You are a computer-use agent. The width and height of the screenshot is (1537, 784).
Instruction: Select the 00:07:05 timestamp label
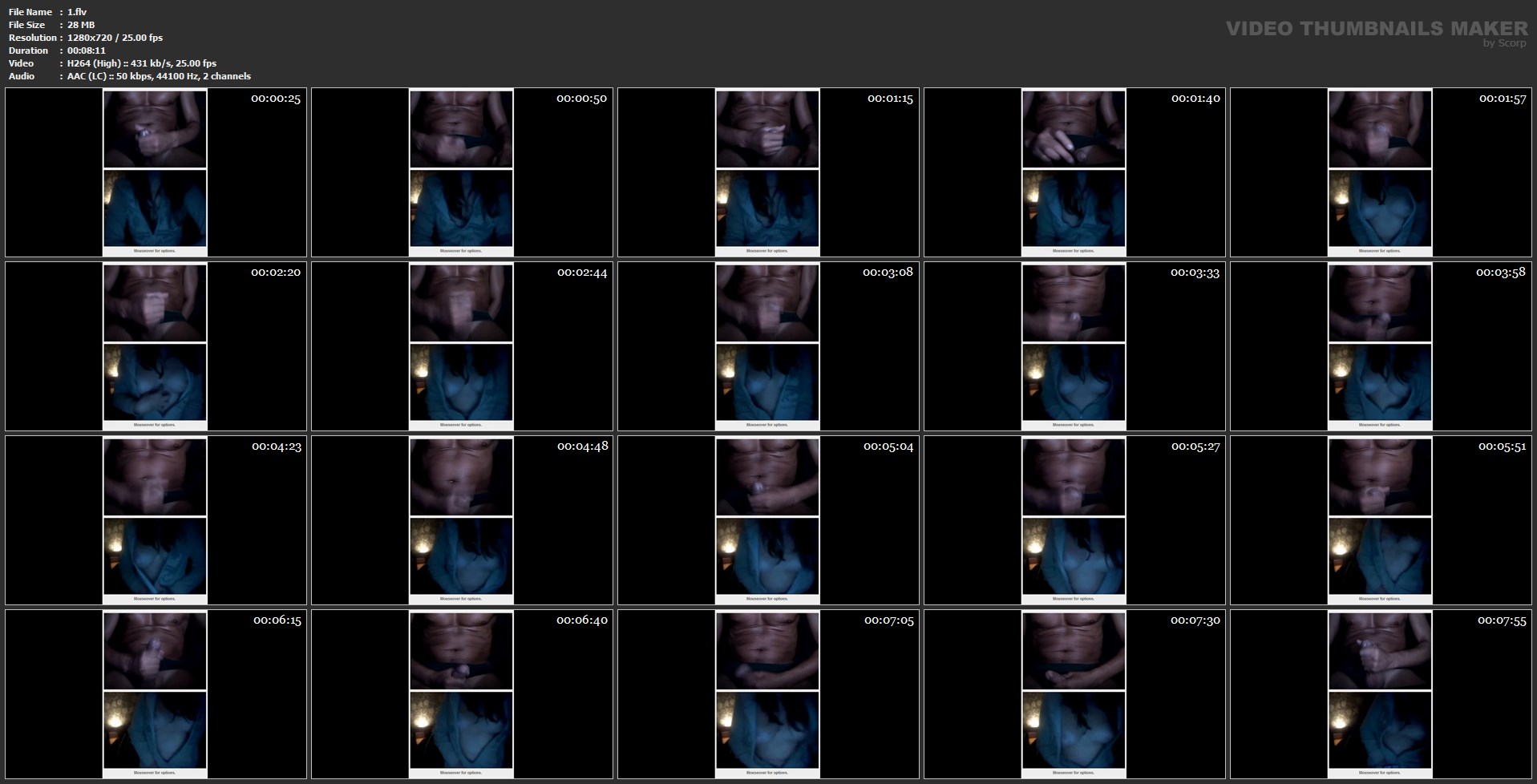888,620
